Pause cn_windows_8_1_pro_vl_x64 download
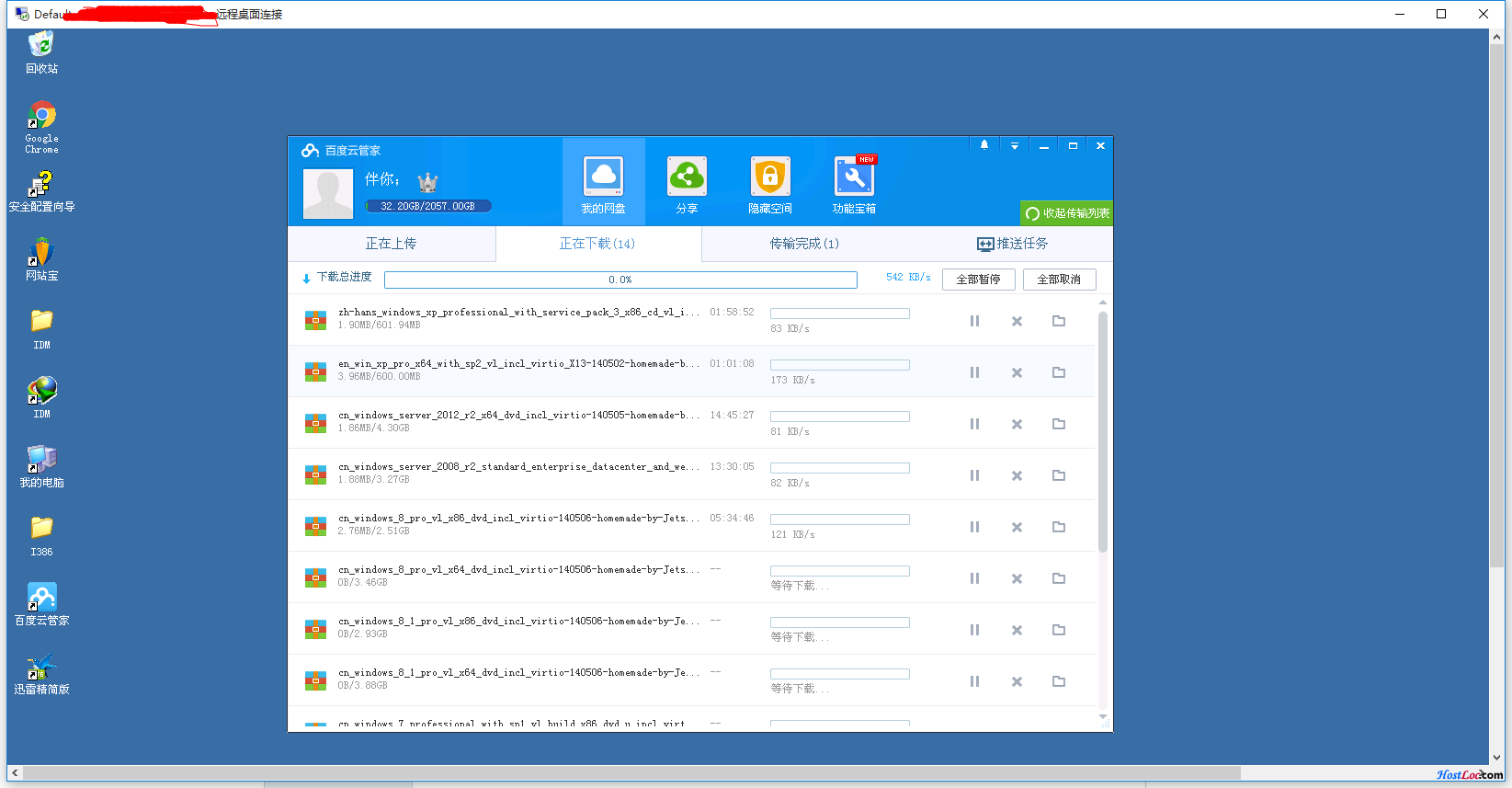The height and width of the screenshot is (788, 1512). [x=974, y=681]
